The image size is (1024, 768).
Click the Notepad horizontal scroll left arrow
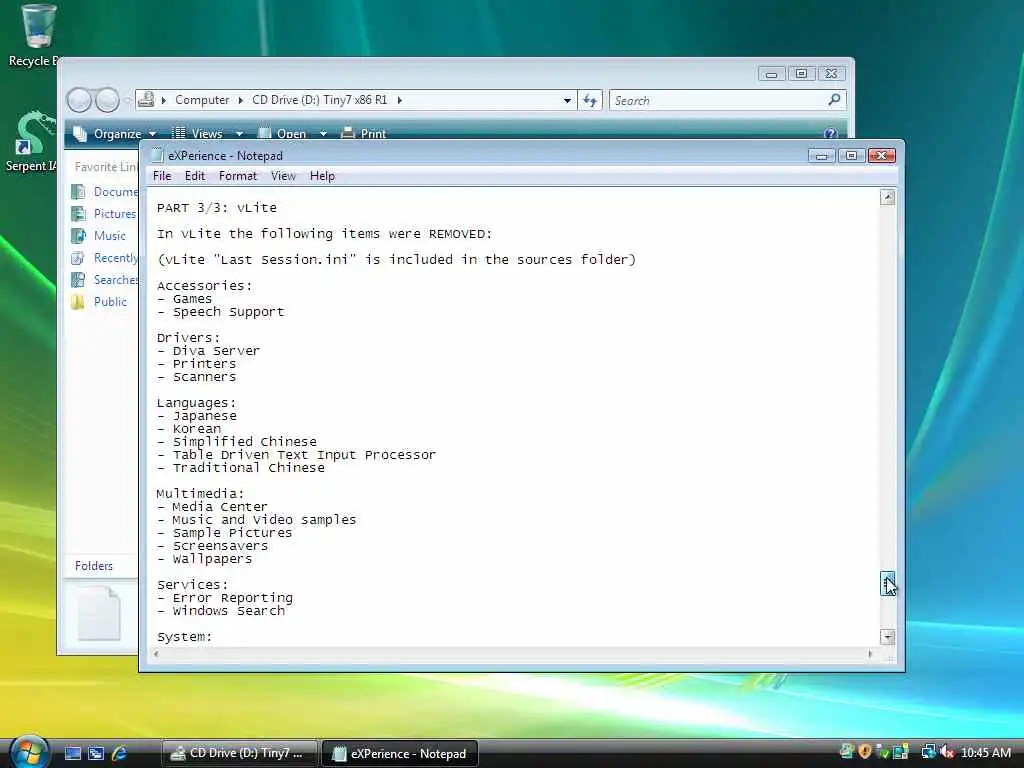[x=156, y=654]
